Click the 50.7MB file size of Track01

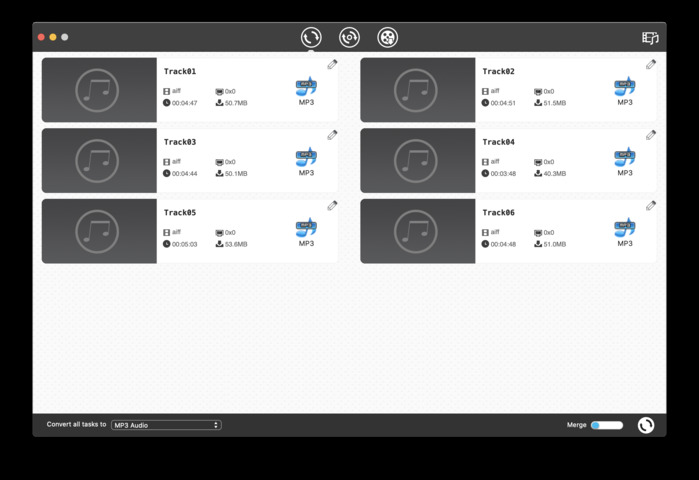tap(236, 103)
